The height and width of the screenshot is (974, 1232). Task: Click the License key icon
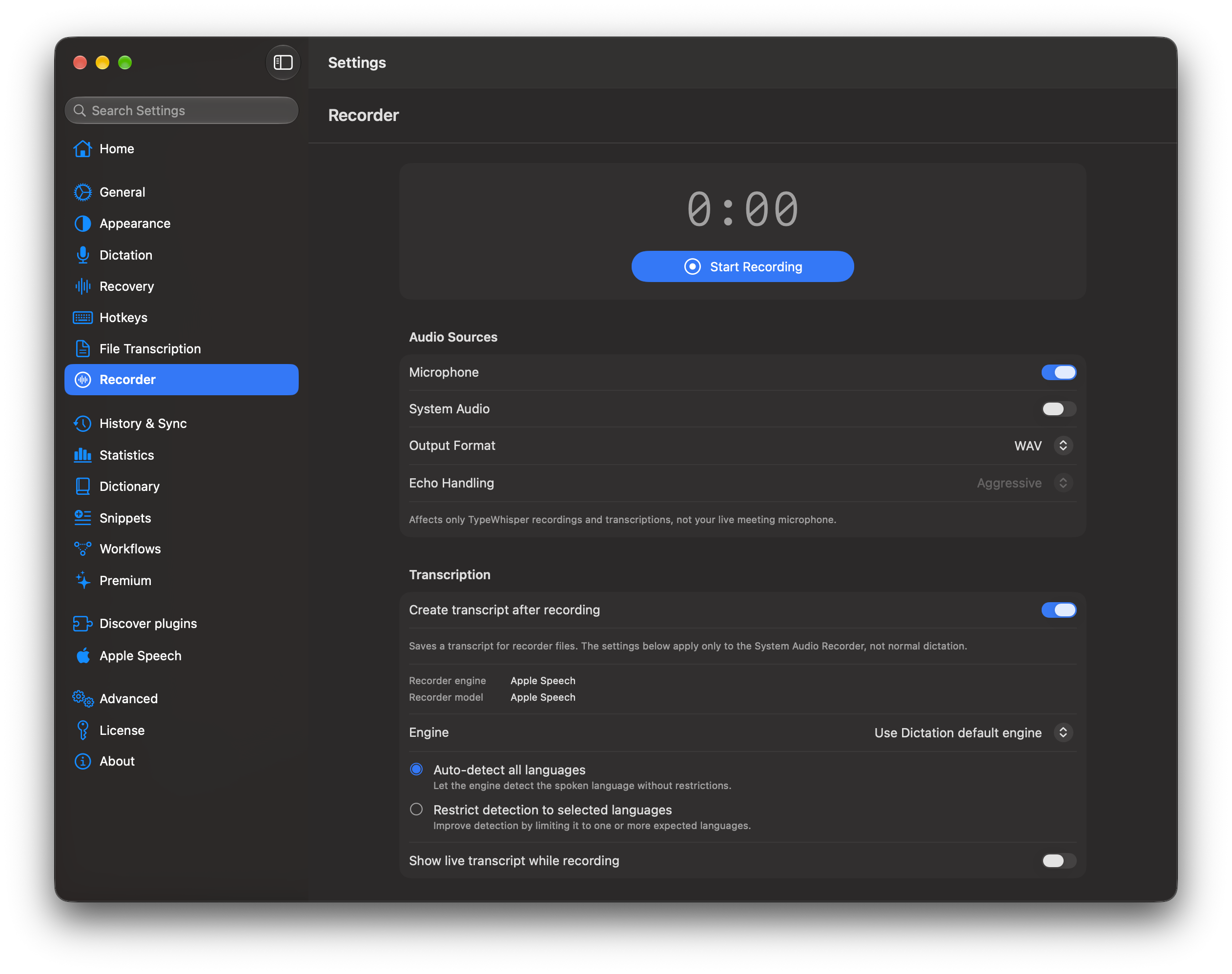[x=82, y=730]
